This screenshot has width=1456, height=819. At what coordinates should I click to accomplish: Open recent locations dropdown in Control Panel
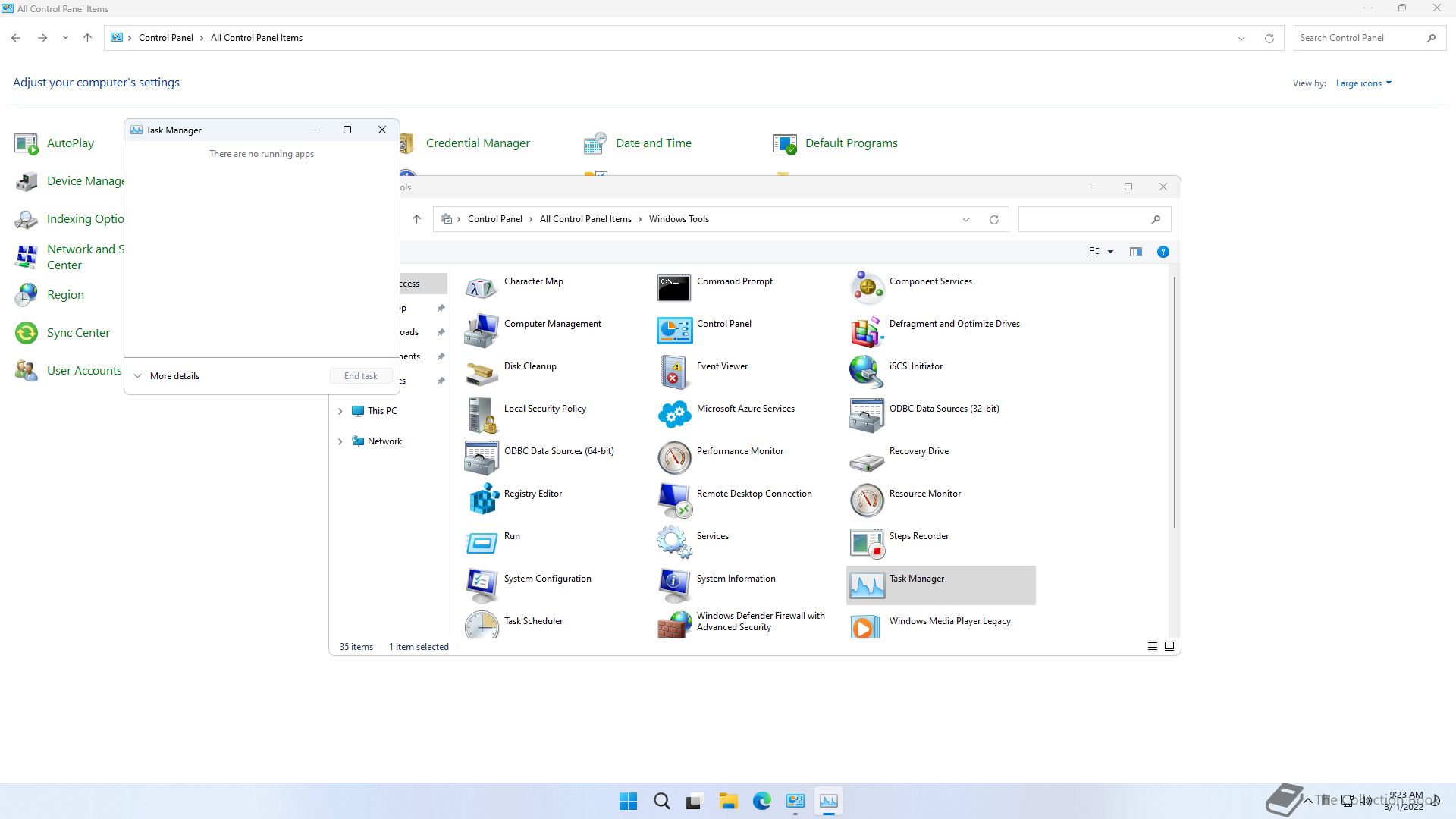pos(65,38)
